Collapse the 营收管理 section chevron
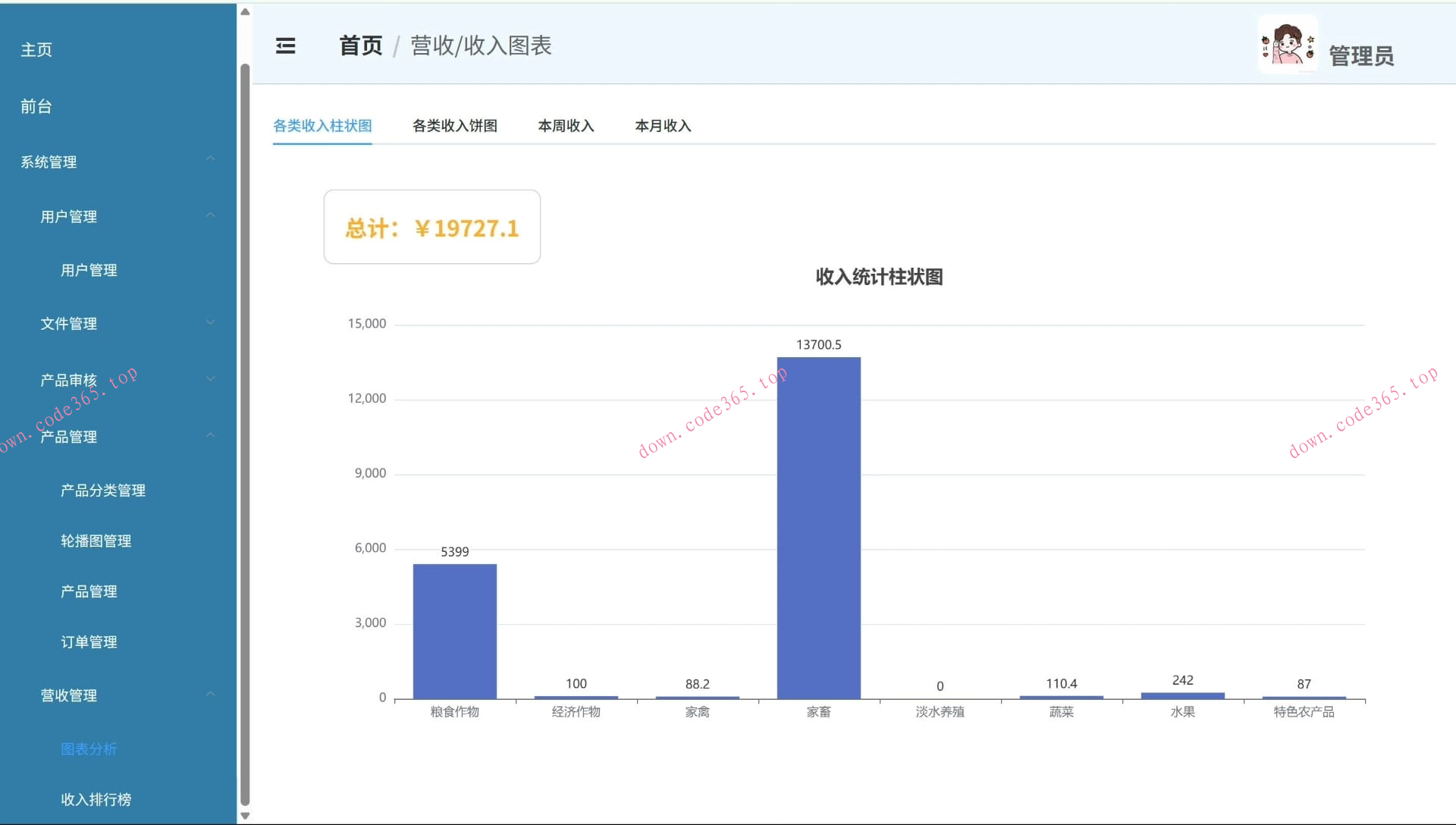 coord(211,692)
